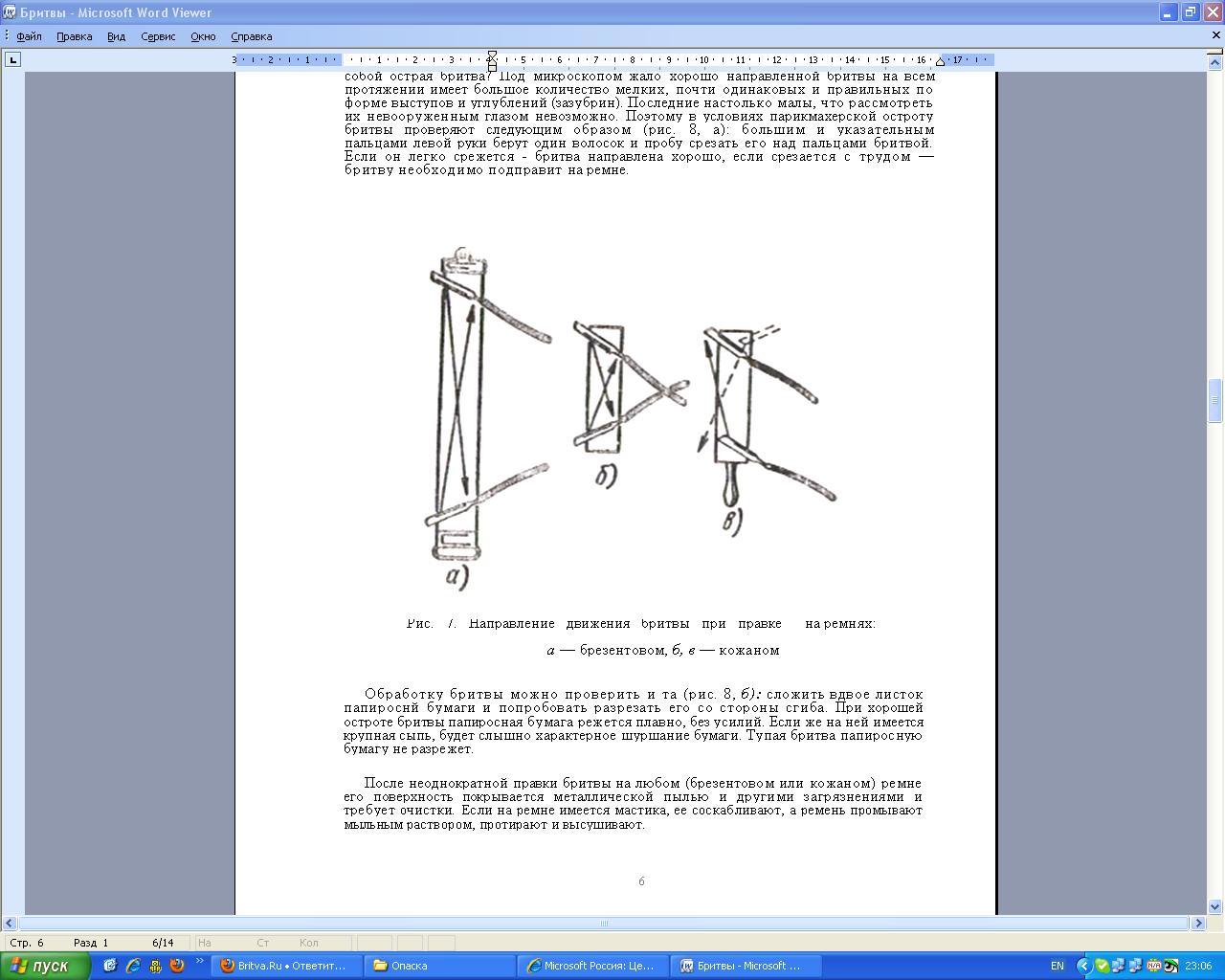Open the Правка menu
The width and height of the screenshot is (1225, 980).
(x=74, y=36)
